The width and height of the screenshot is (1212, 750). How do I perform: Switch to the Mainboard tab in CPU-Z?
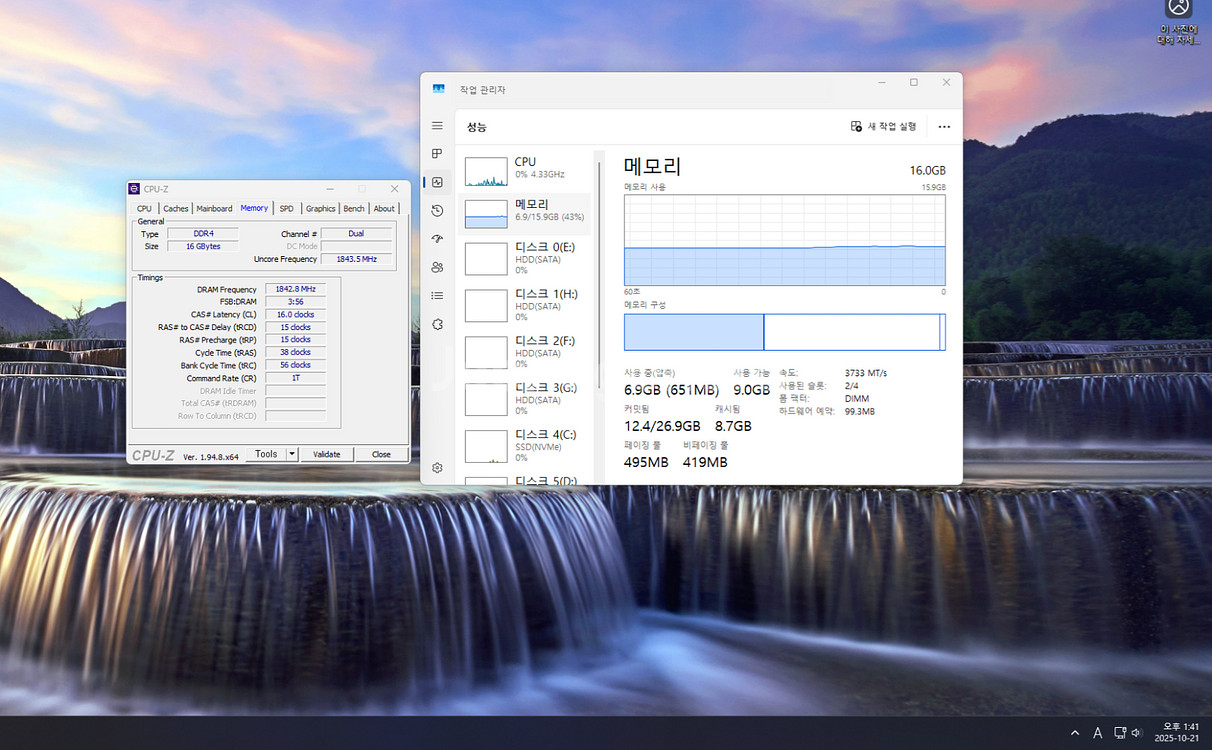(214, 209)
